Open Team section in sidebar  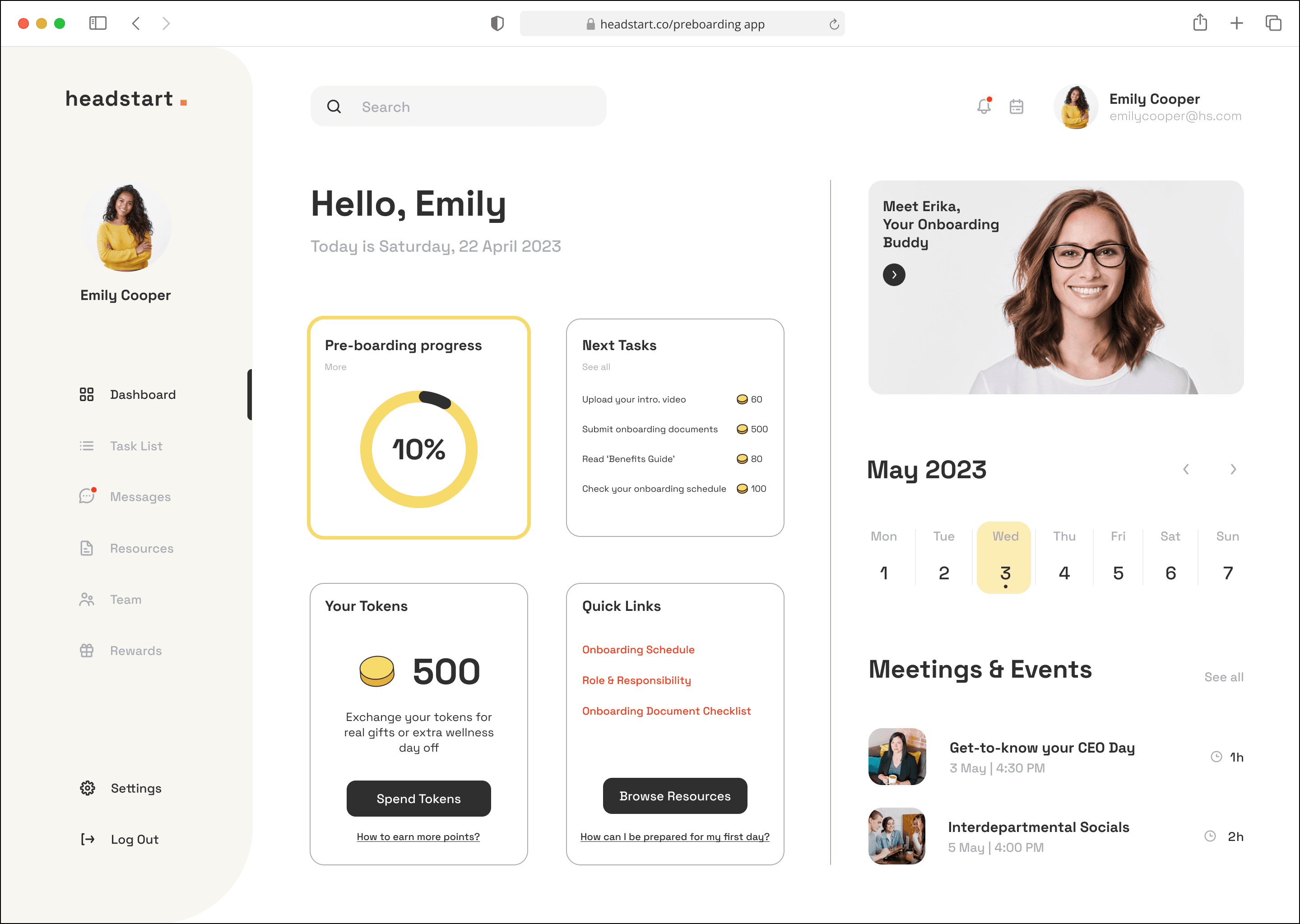(125, 600)
